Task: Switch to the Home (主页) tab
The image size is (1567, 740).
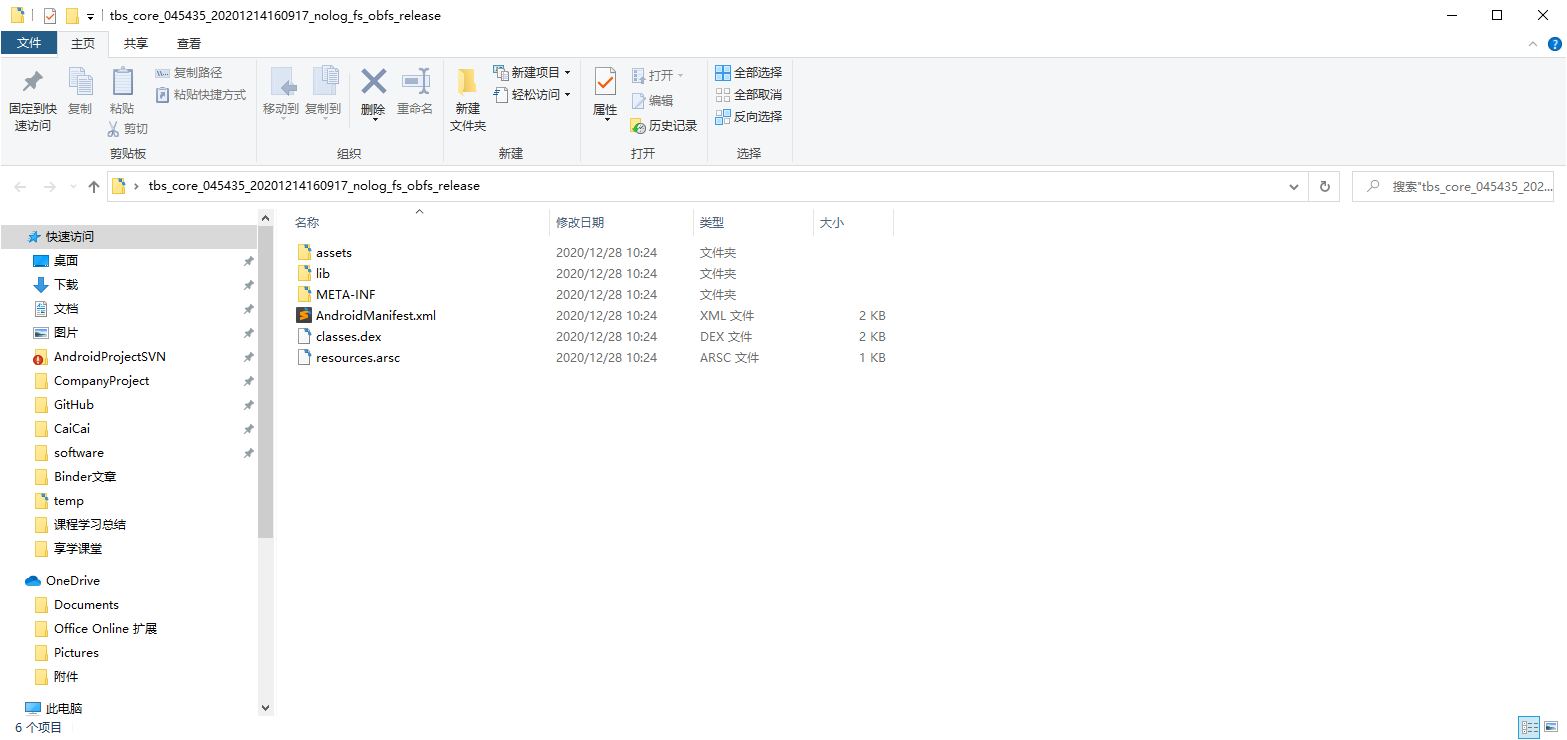Action: point(83,44)
